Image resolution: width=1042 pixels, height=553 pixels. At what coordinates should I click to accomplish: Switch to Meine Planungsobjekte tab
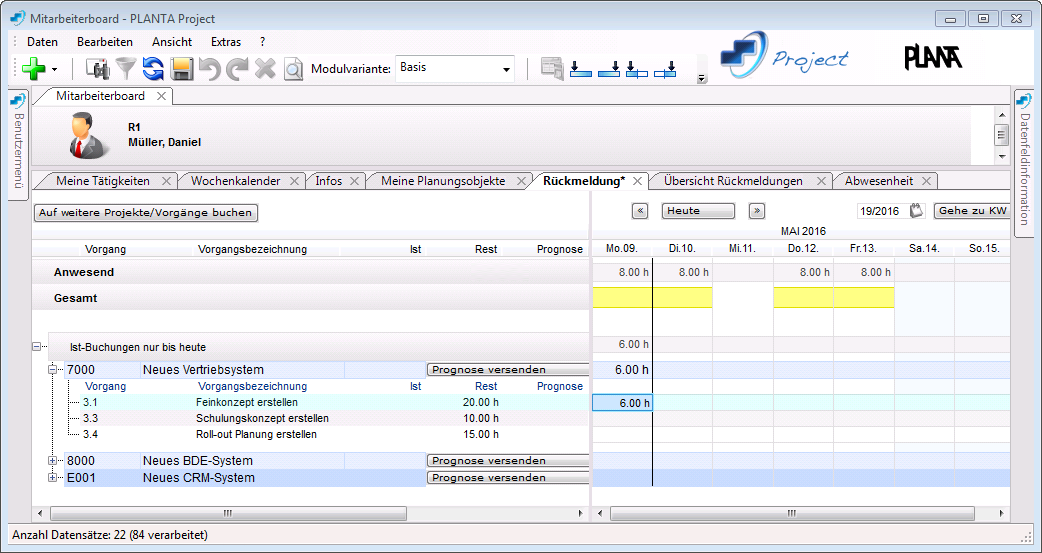(443, 181)
